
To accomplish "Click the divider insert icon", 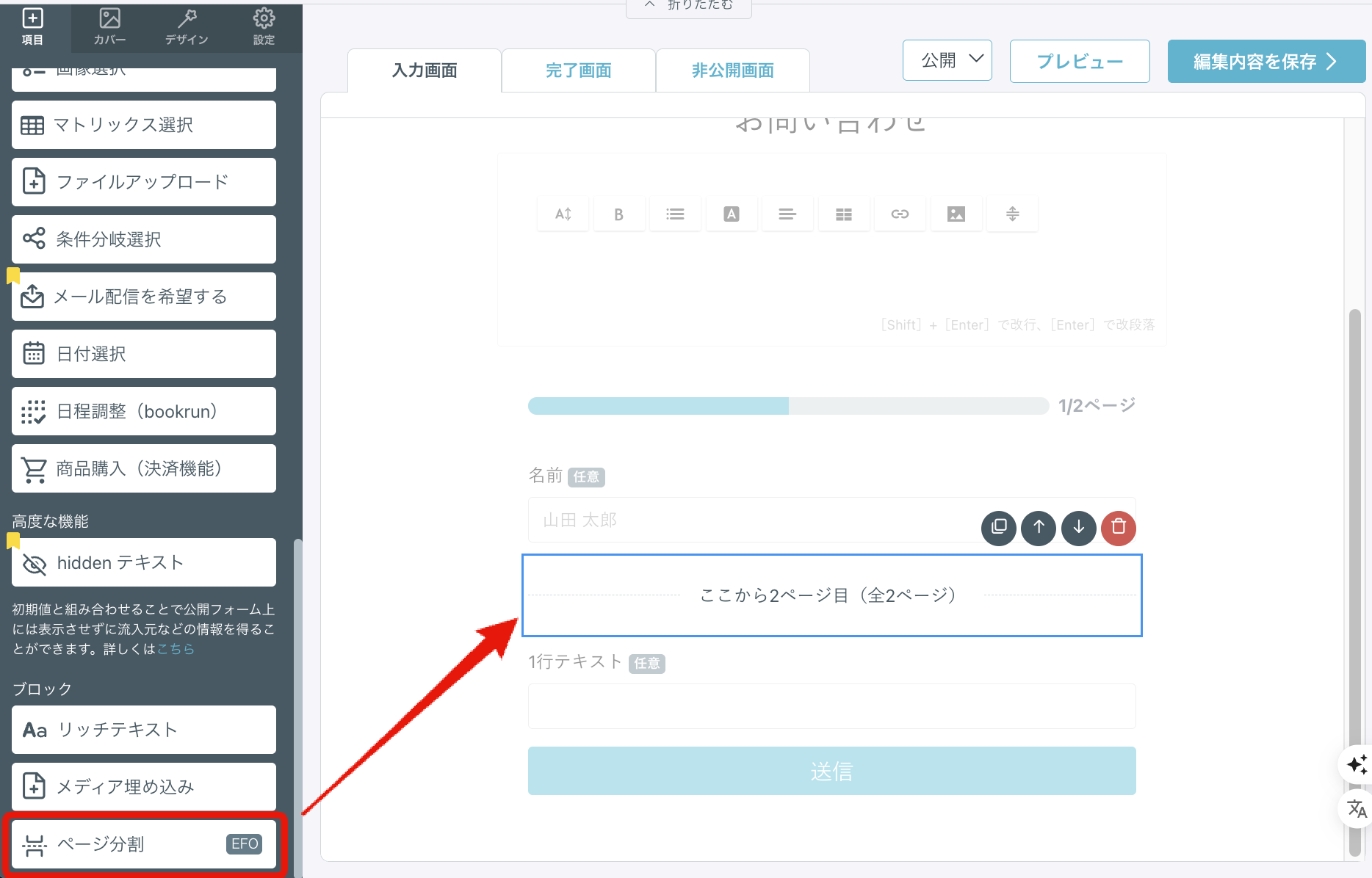I will click(1012, 214).
